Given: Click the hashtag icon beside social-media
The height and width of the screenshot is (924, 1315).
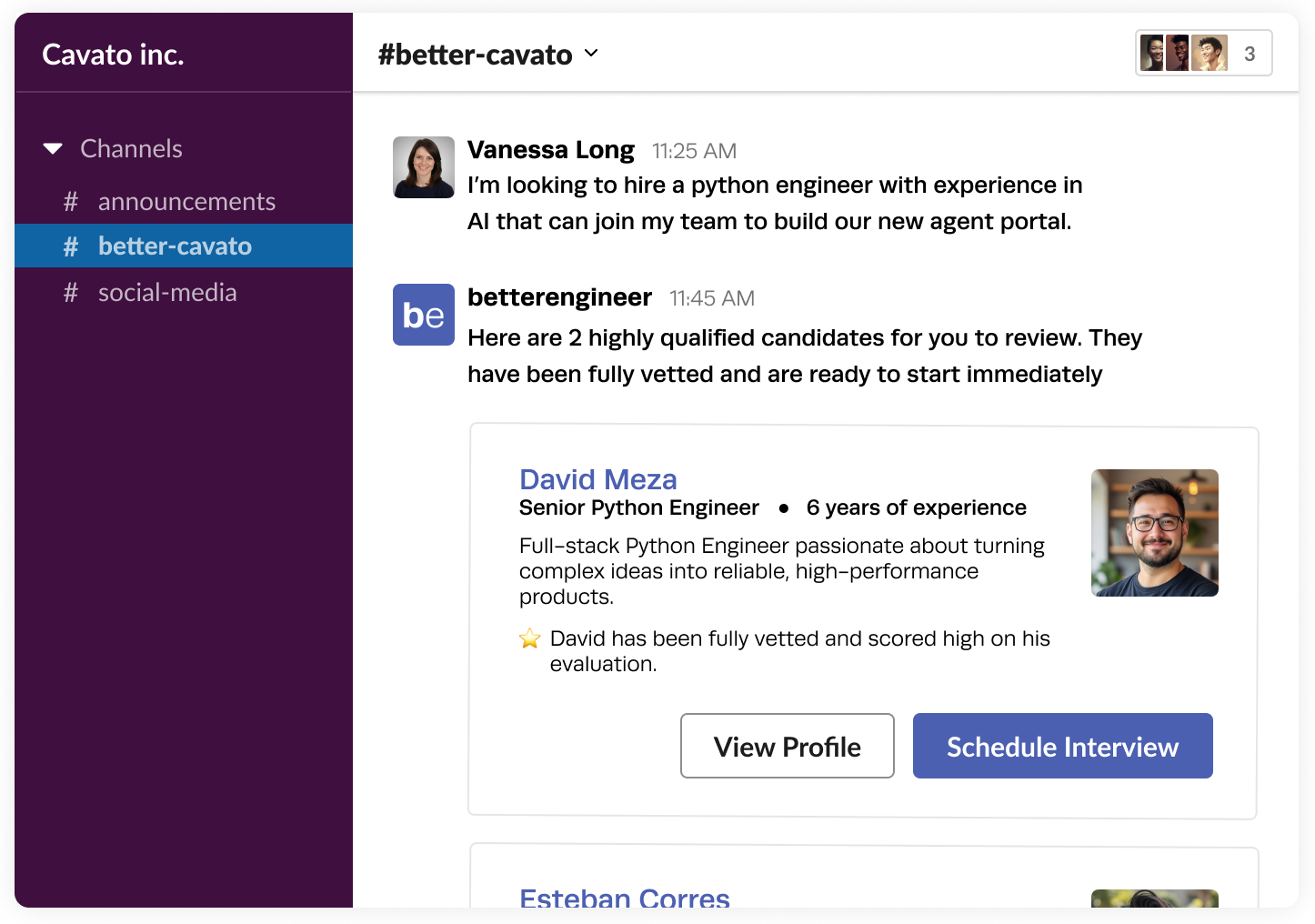Looking at the screenshot, I should click(70, 292).
